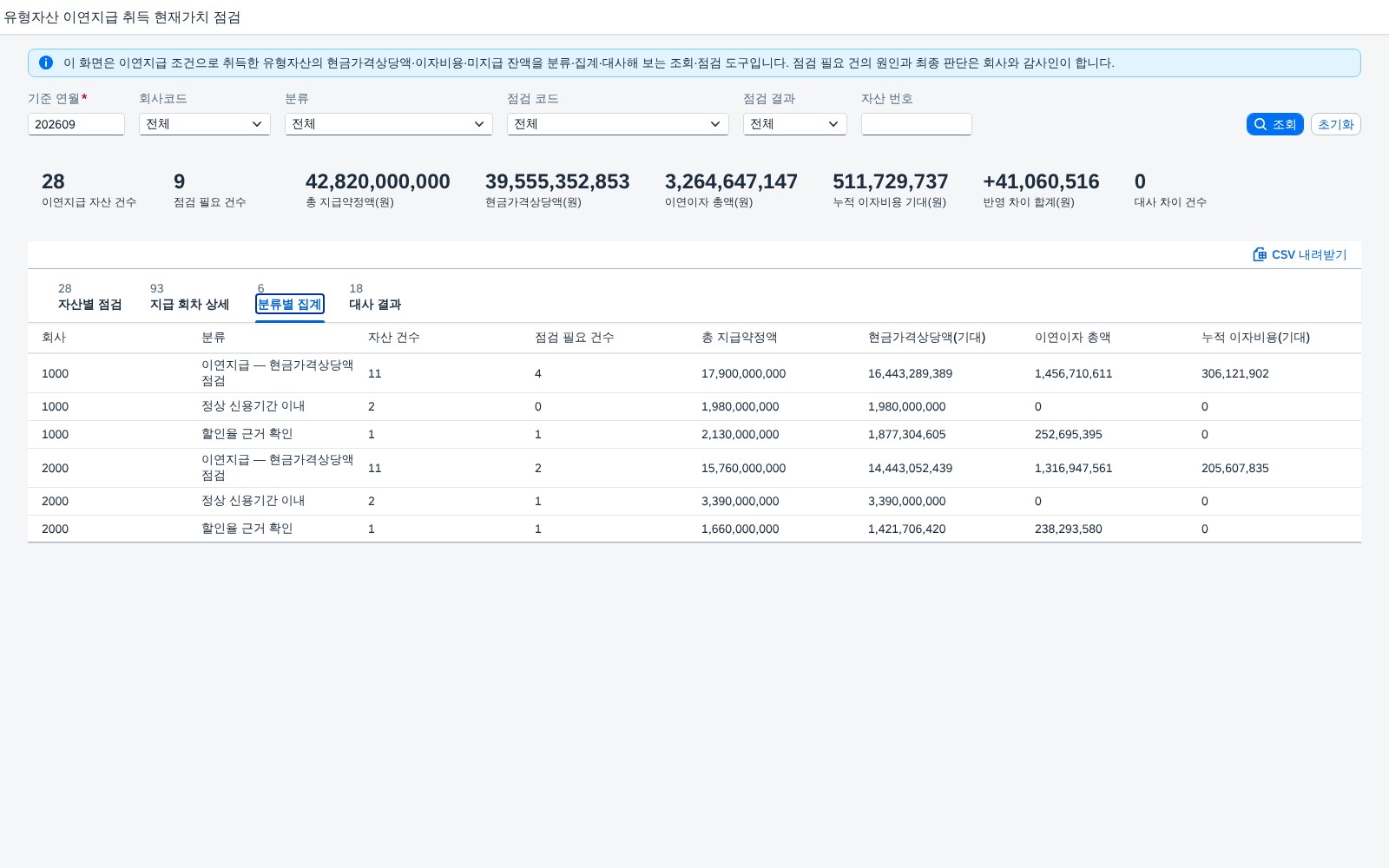1389x868 pixels.
Task: Open the 분류 filter dropdown
Action: (x=389, y=124)
